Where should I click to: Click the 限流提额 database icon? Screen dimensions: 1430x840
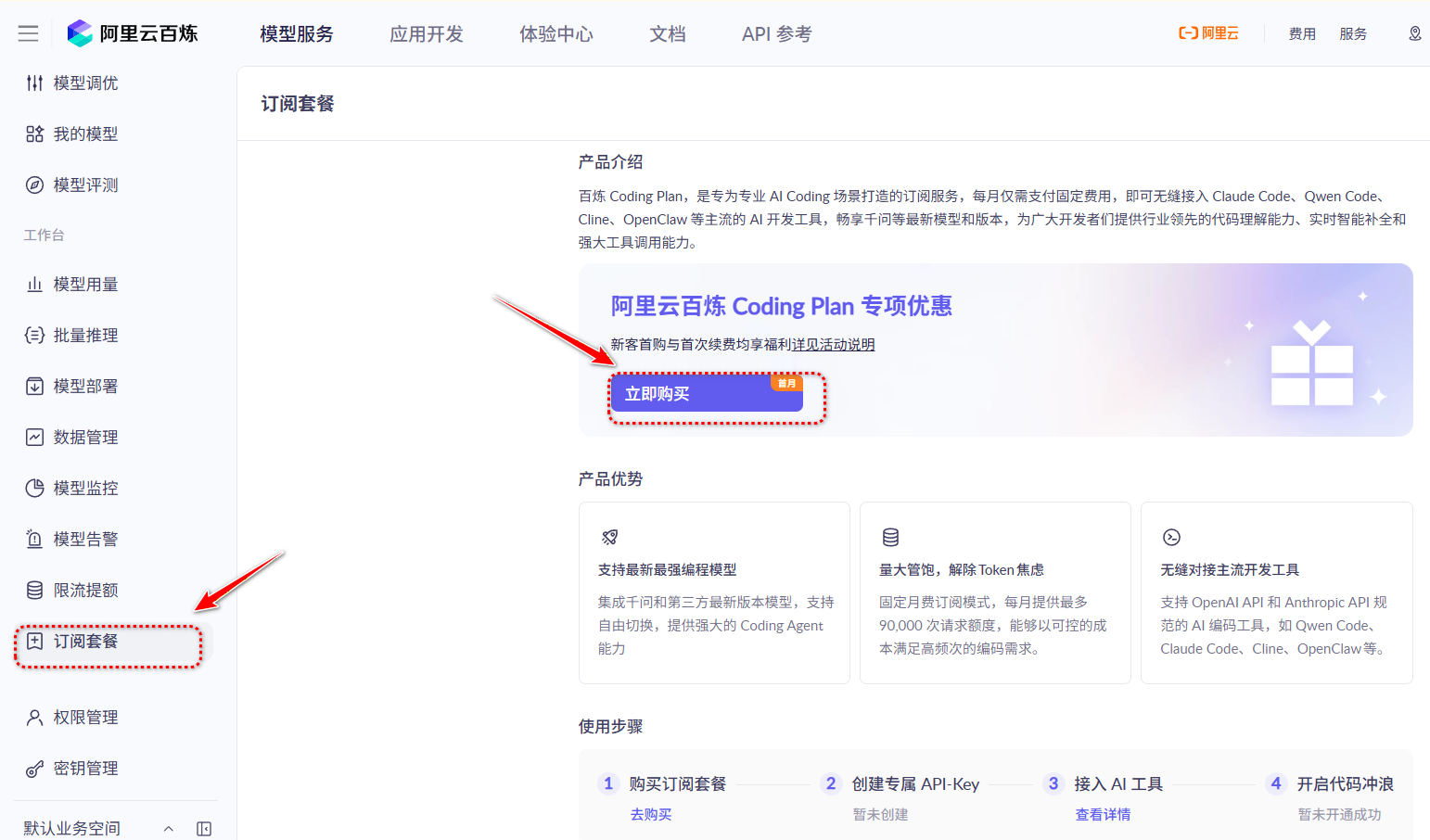(34, 591)
